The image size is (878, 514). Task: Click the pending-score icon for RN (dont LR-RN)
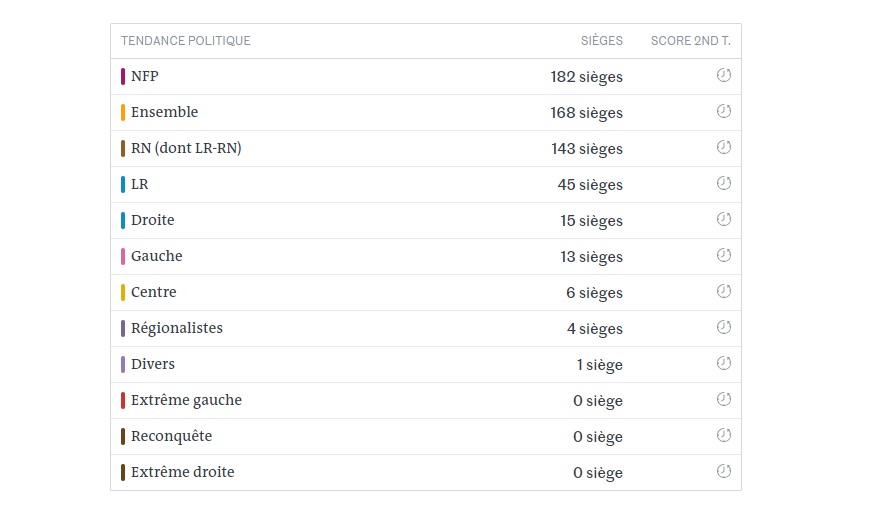tap(723, 147)
